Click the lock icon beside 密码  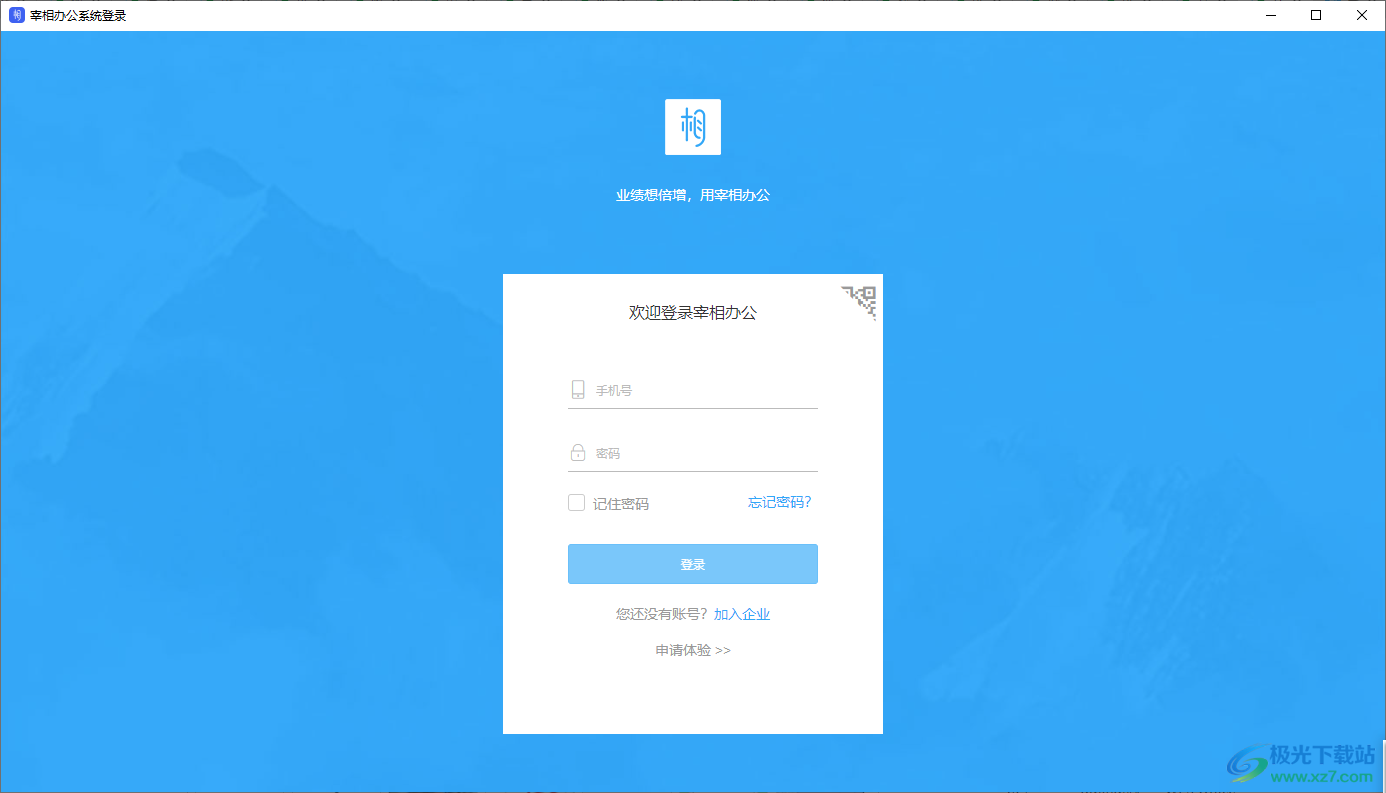(578, 453)
